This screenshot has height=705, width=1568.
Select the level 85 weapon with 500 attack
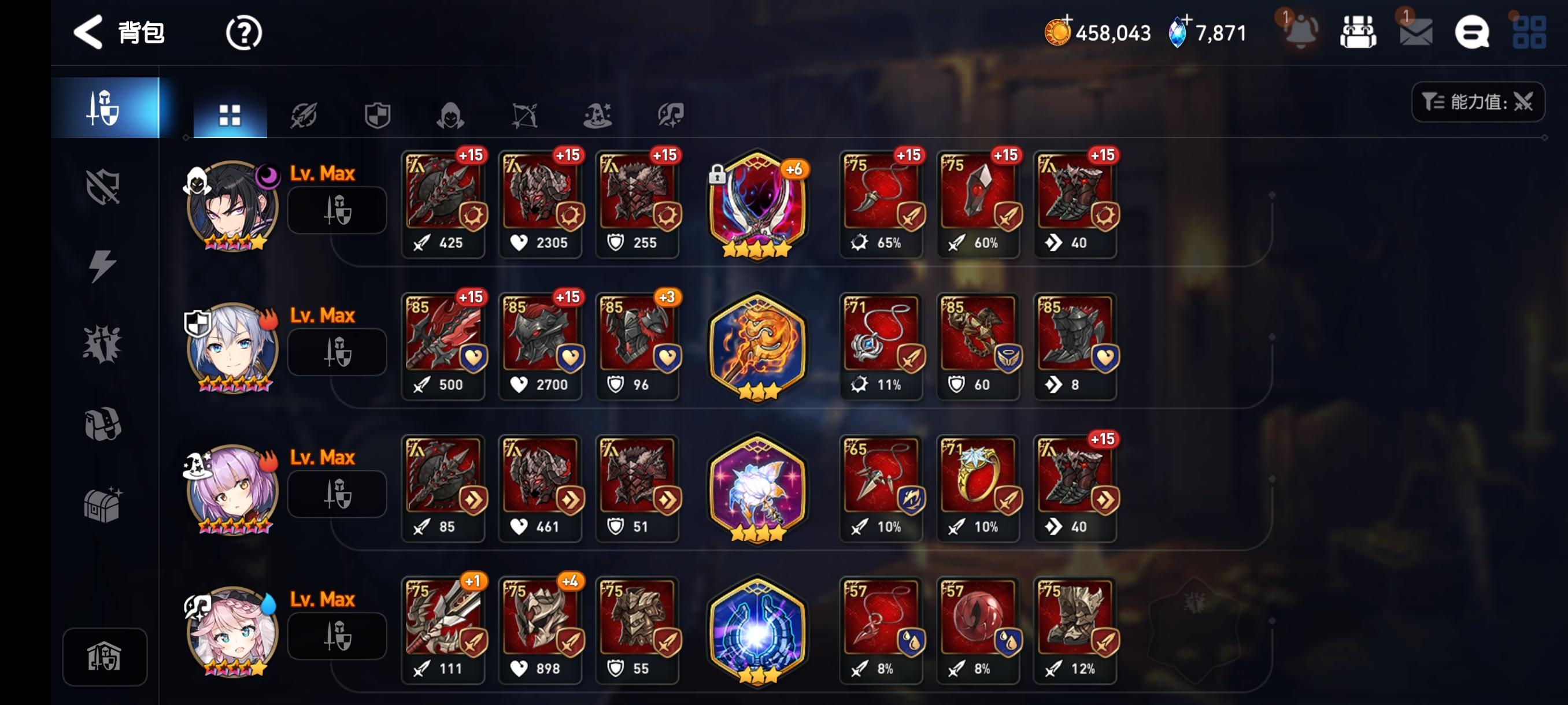tap(443, 346)
